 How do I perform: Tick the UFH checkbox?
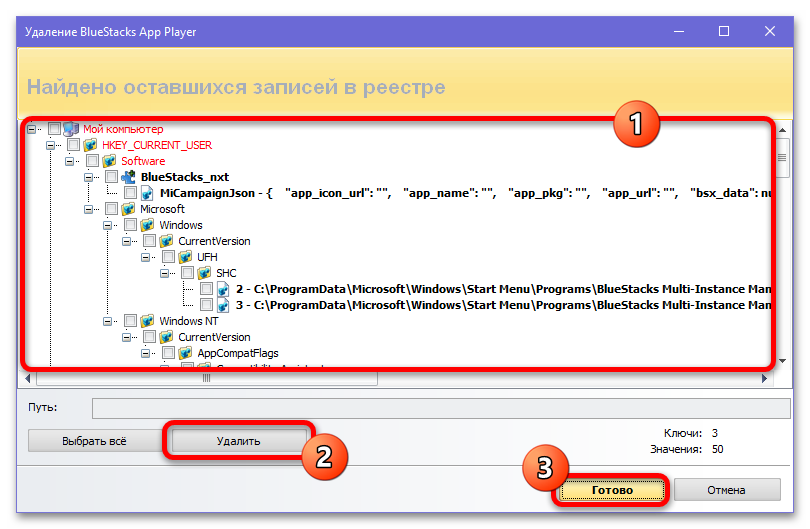pos(168,257)
